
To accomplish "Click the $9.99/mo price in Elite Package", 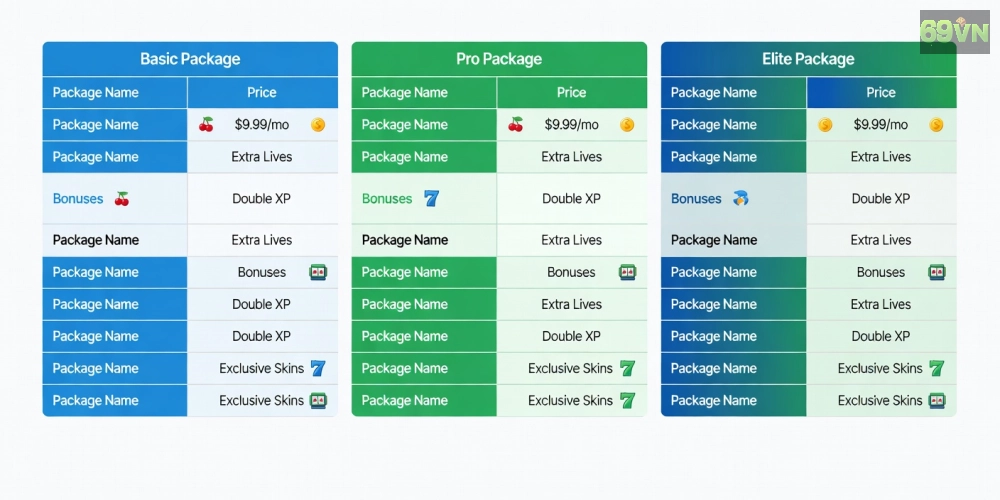I will [x=881, y=125].
